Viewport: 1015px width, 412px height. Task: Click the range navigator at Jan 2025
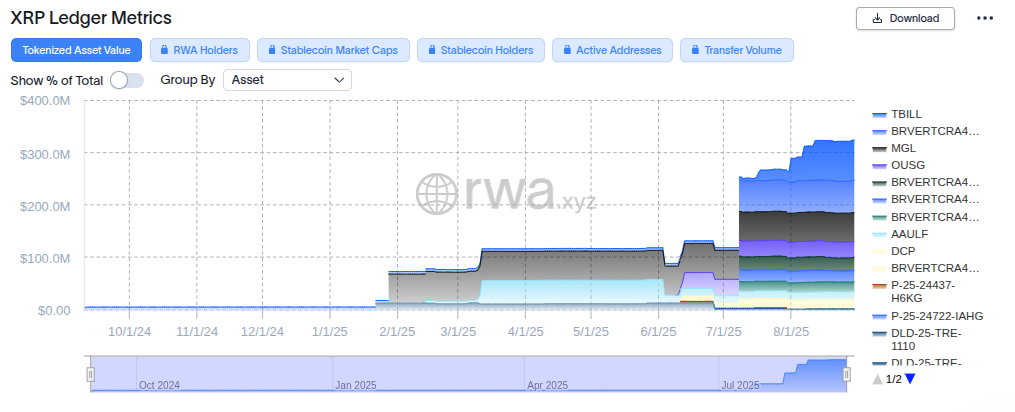click(355, 385)
